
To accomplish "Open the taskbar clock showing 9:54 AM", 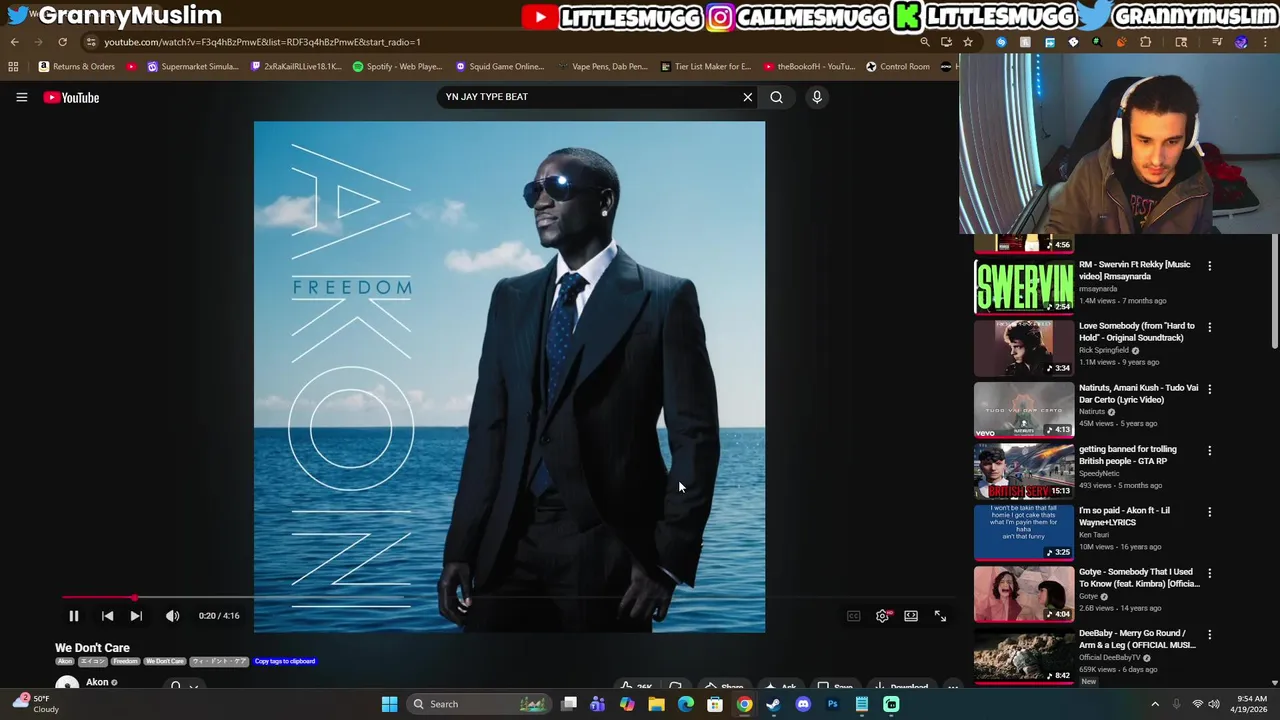I will 1251,704.
